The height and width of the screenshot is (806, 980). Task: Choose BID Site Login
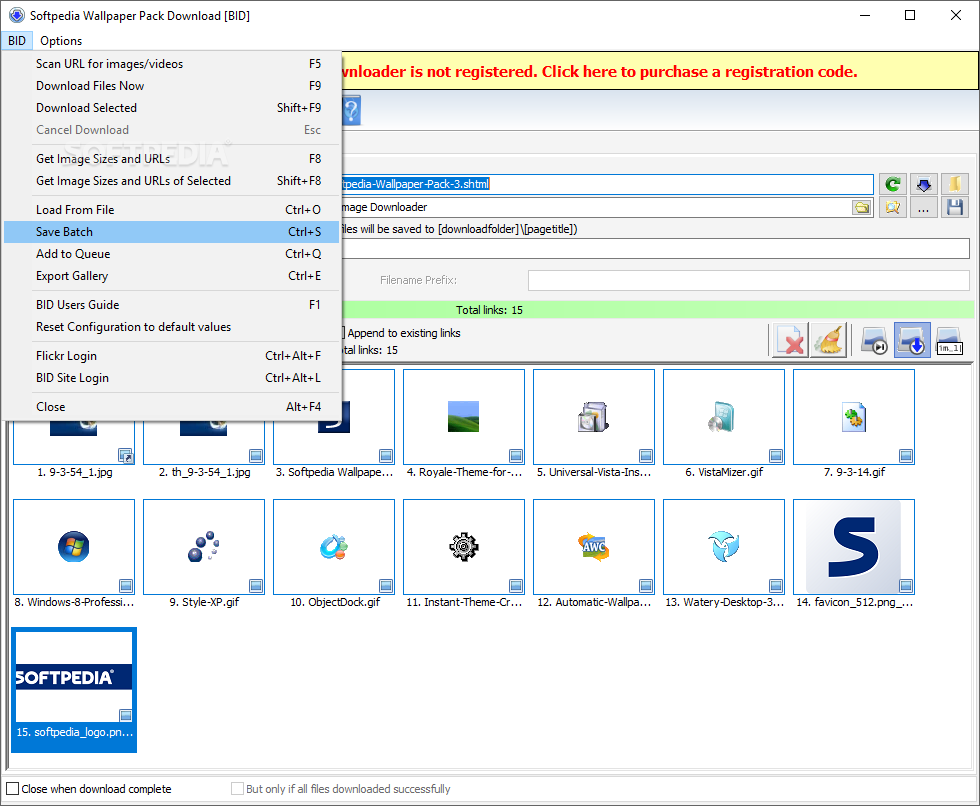coord(172,378)
